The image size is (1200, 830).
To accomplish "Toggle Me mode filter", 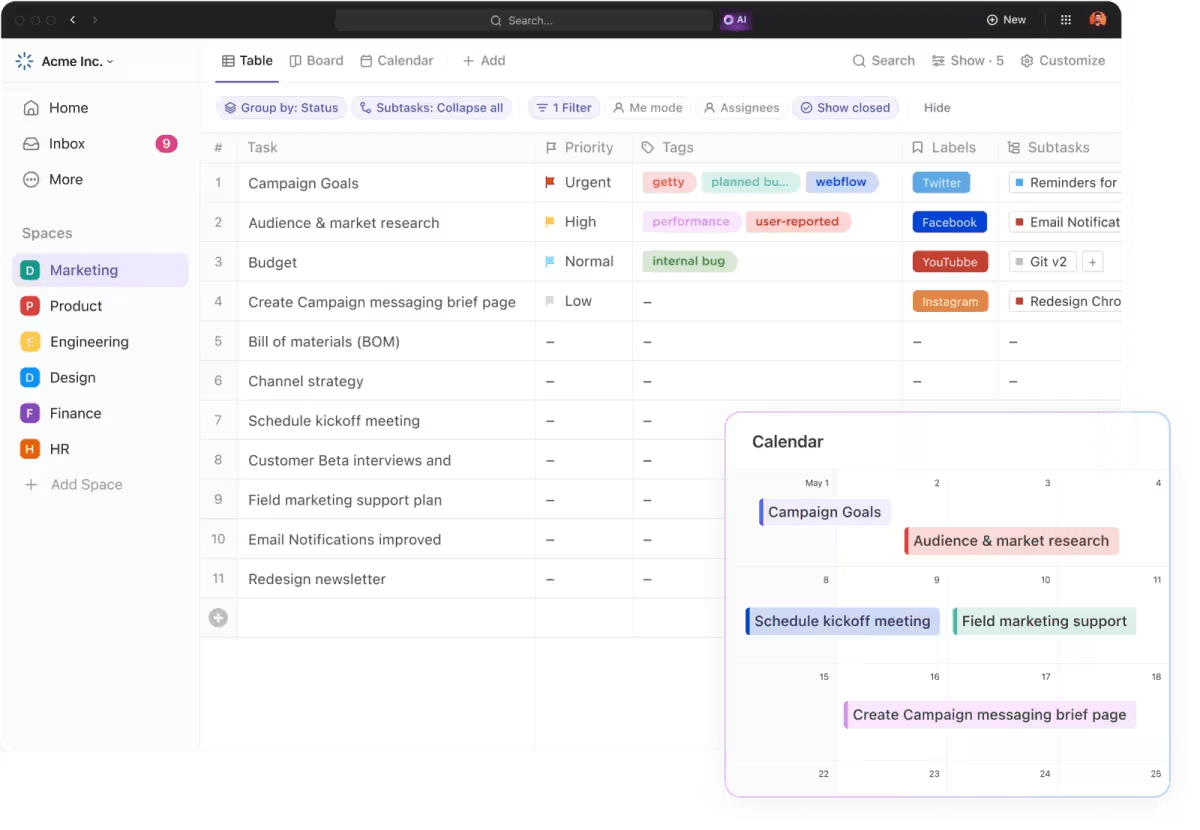I will pyautogui.click(x=647, y=108).
